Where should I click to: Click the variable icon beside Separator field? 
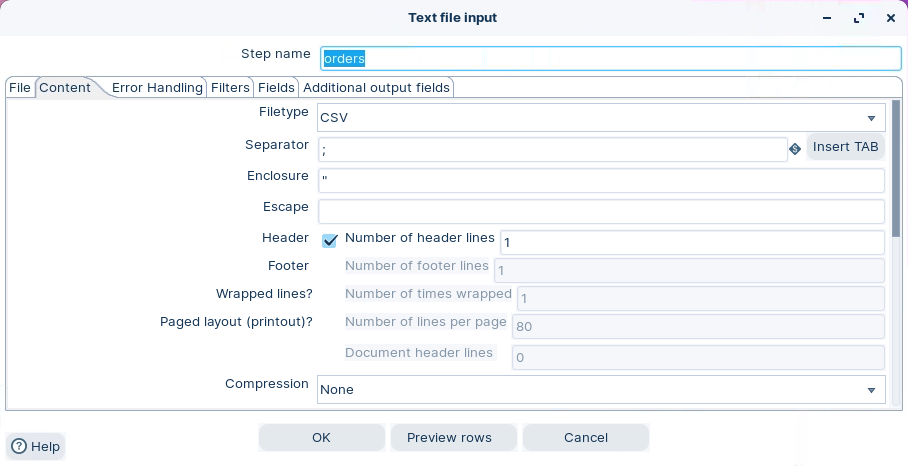tap(795, 149)
